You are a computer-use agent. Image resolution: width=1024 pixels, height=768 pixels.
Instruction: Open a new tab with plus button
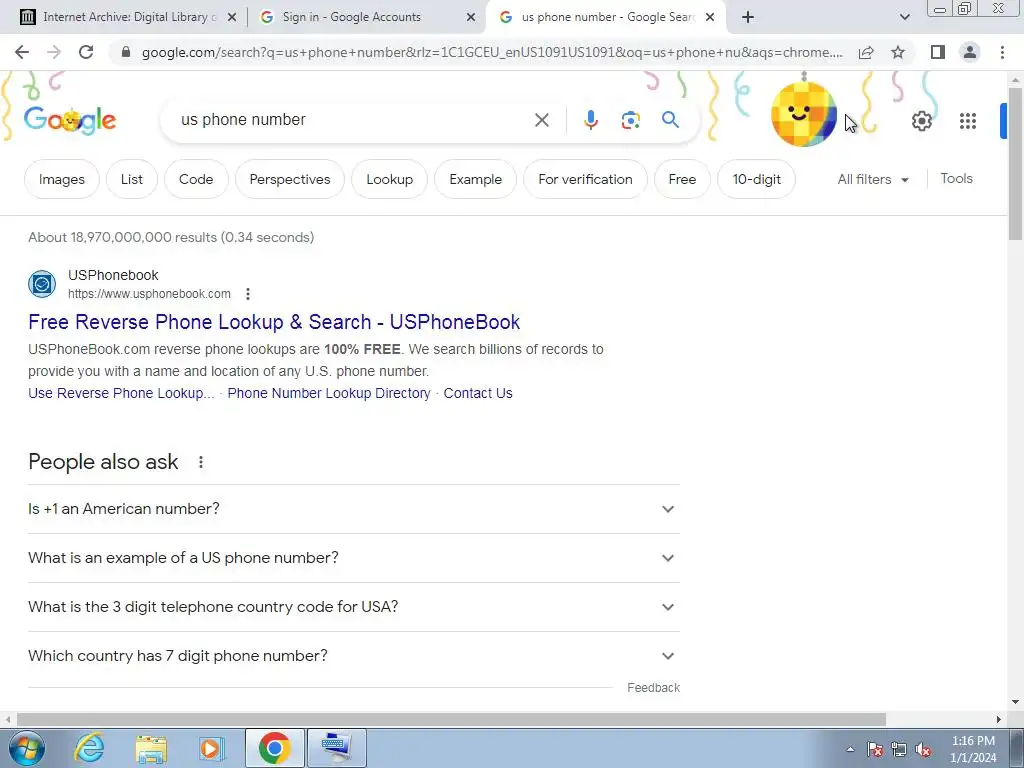click(748, 17)
